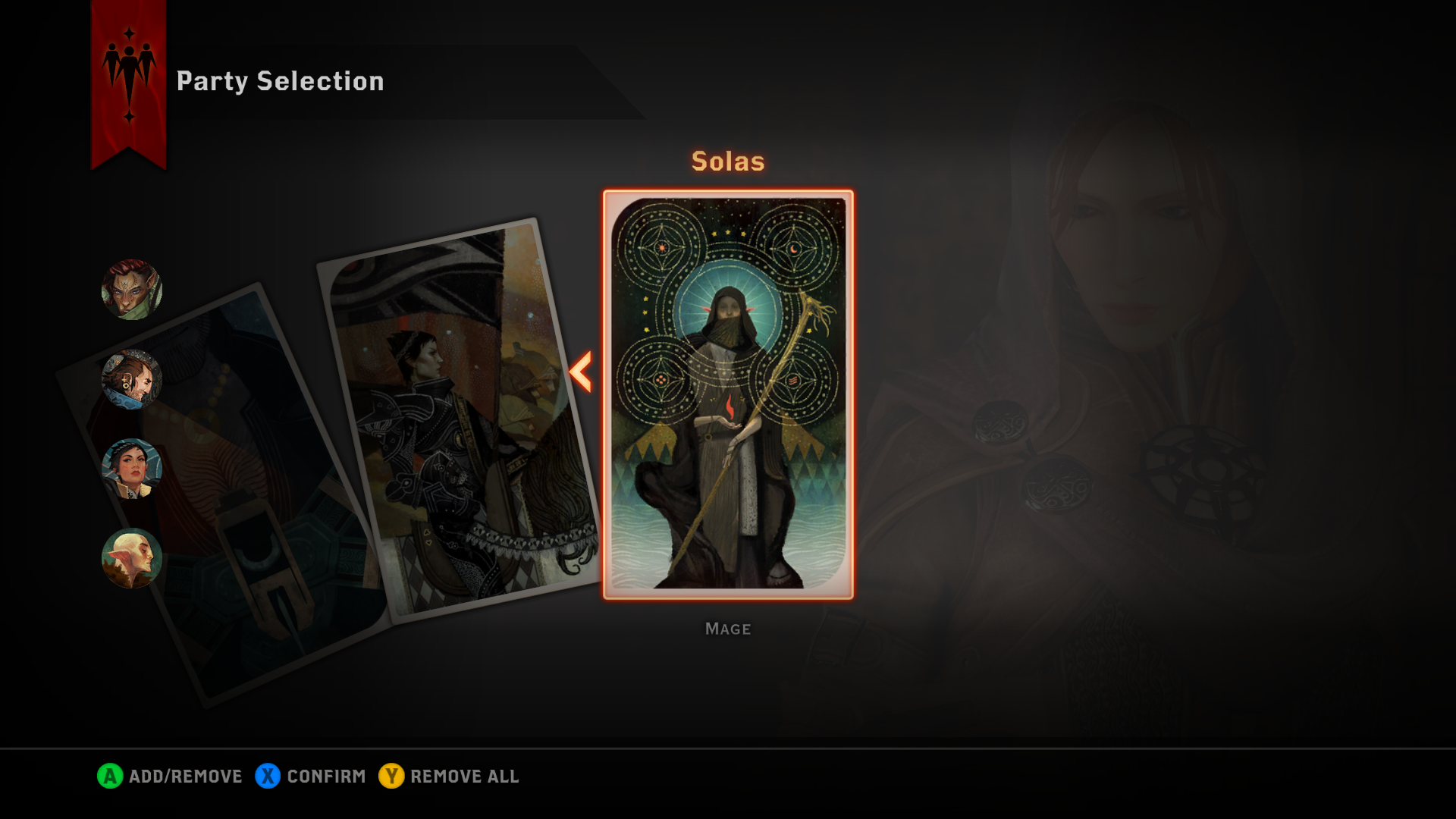Clear party using REMOVE ALL label
Viewport: 1456px width, 819px height.
(465, 777)
